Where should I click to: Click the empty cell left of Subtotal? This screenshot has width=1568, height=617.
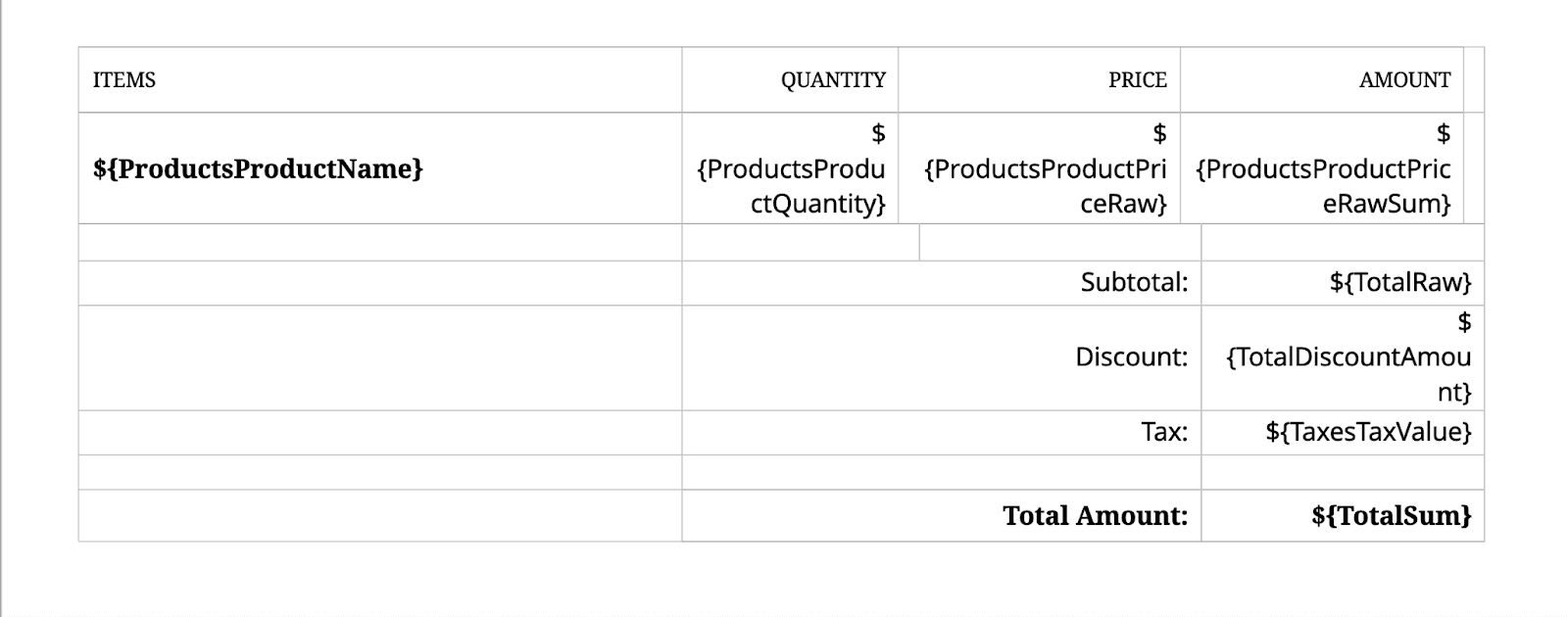[x=380, y=283]
